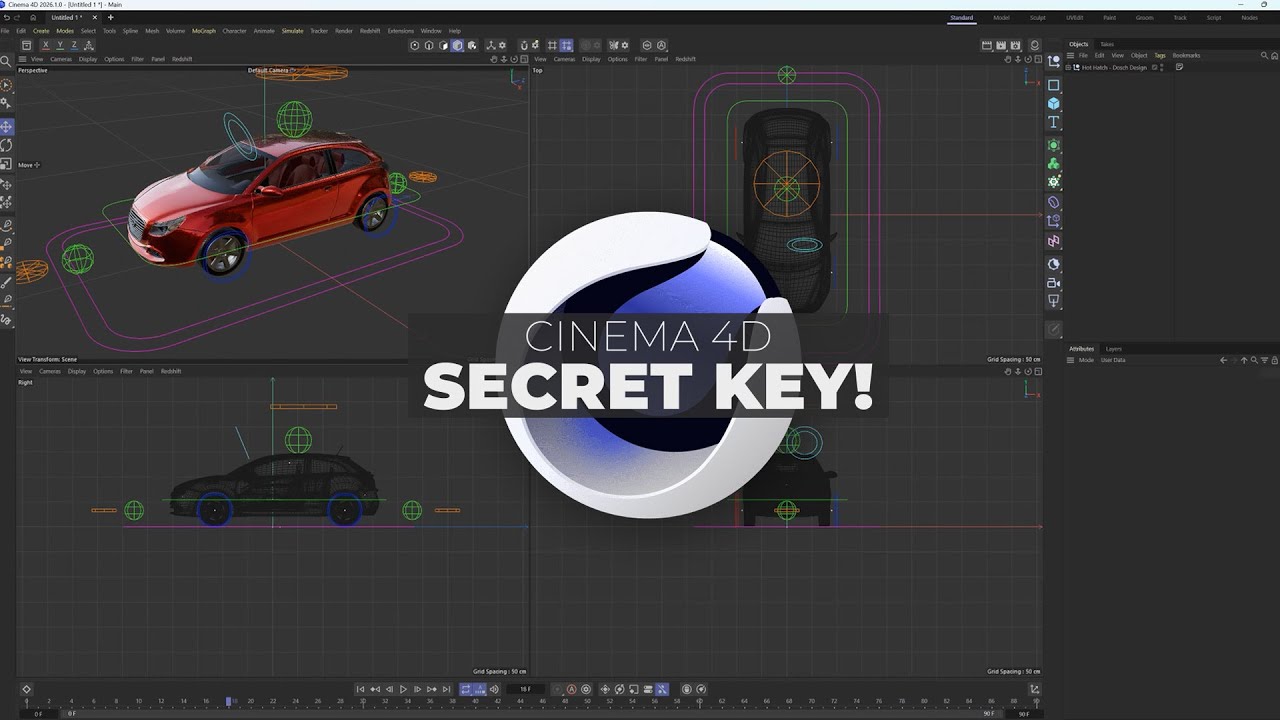
Task: Click the Null/rectangle object icon in right palette
Action: (1053, 85)
